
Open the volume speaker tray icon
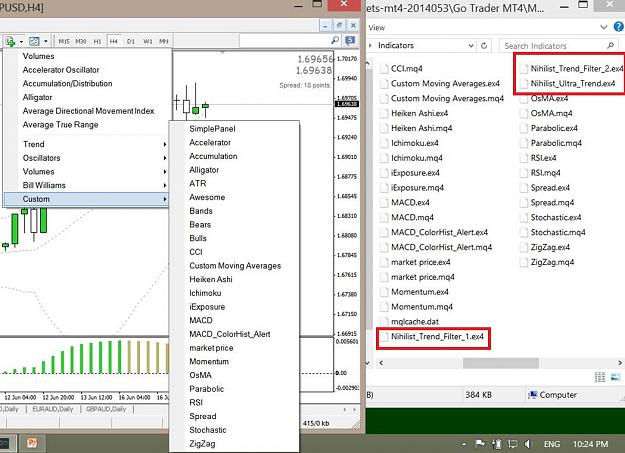(528, 444)
